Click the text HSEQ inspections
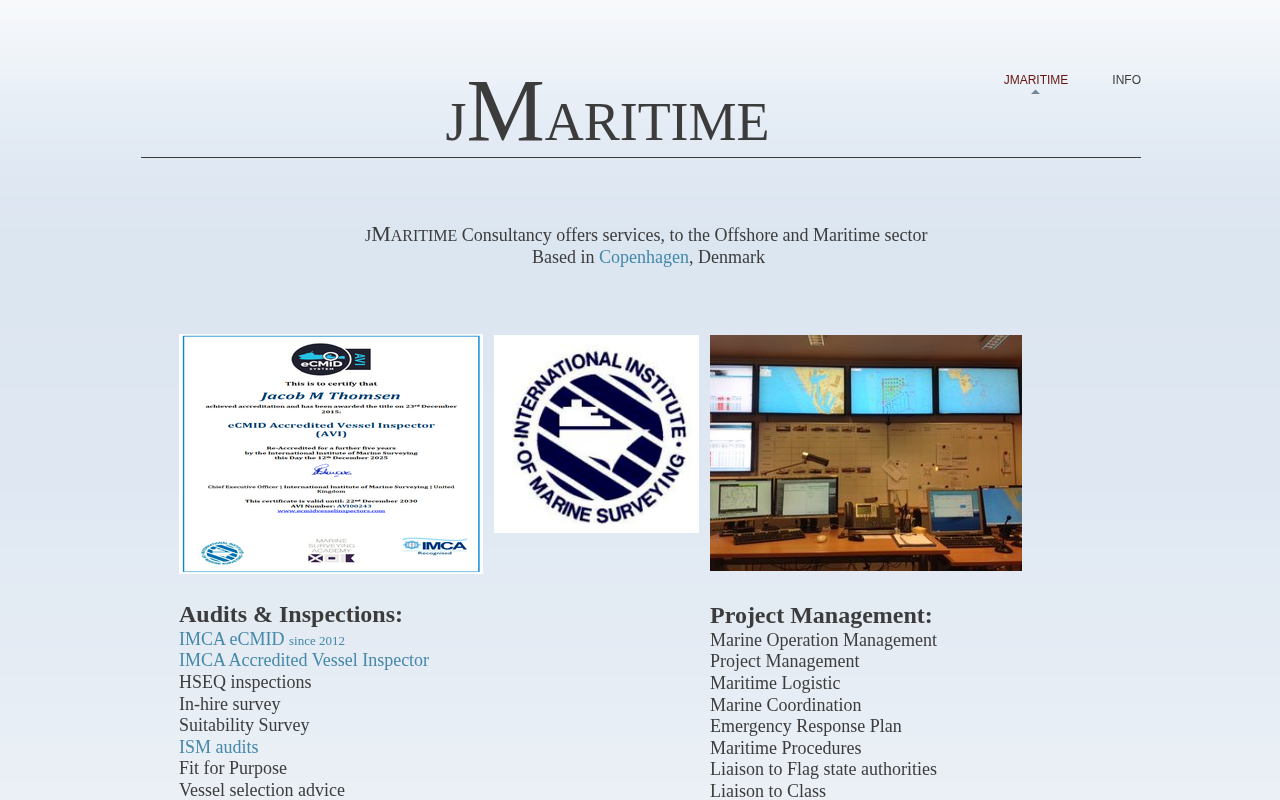 tap(245, 682)
